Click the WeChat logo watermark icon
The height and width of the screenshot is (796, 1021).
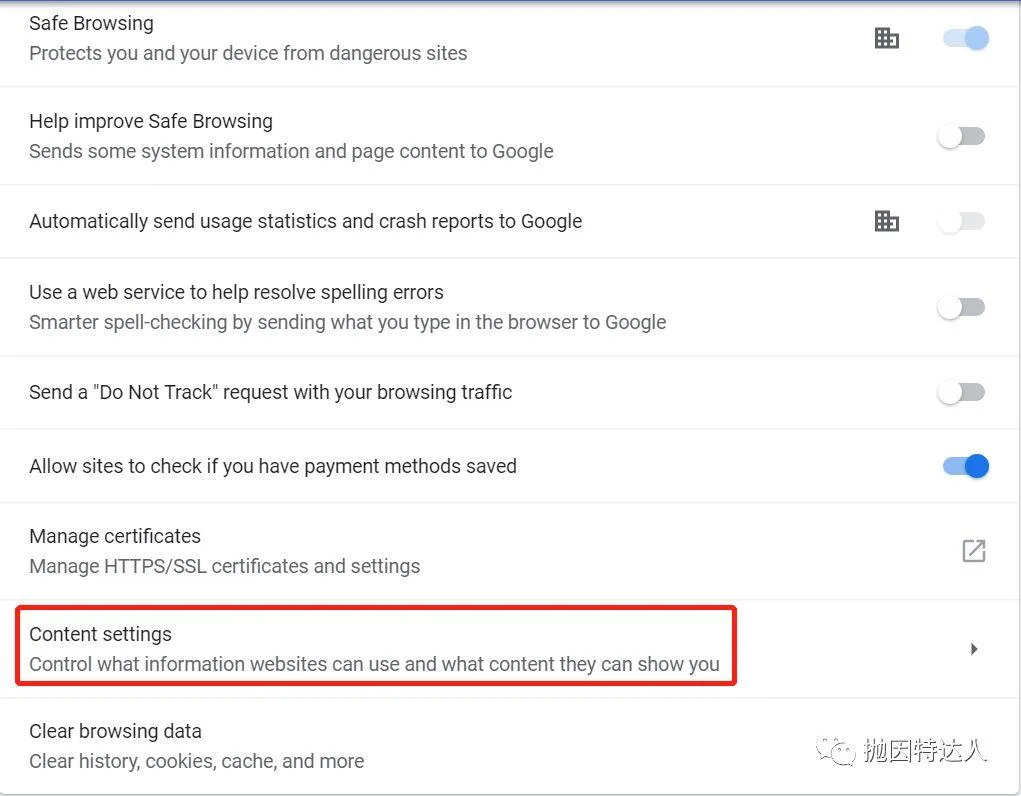click(x=835, y=752)
